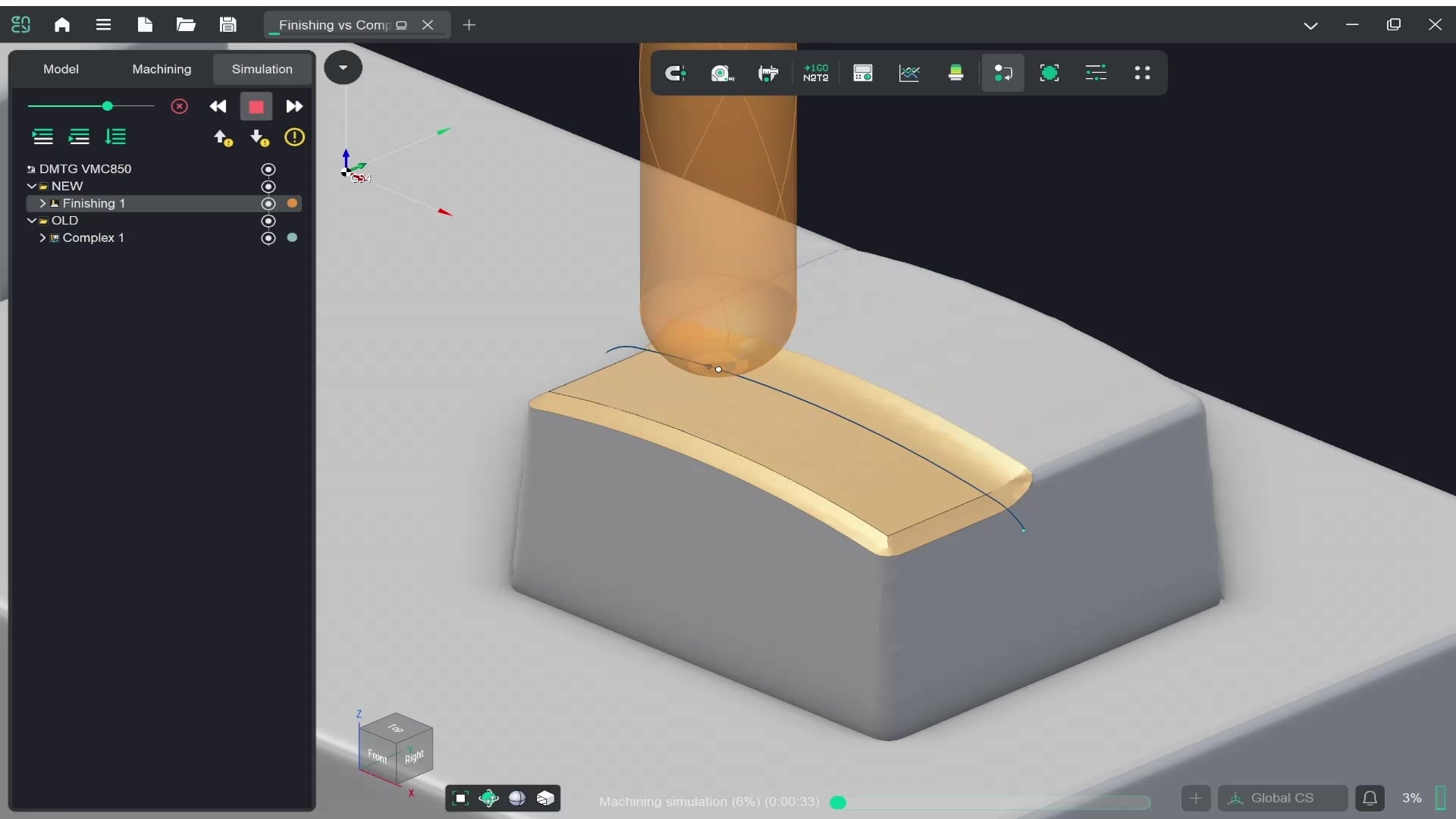Click the first toolbar magnet-style icon
Viewport: 1456px width, 819px height.
(675, 73)
